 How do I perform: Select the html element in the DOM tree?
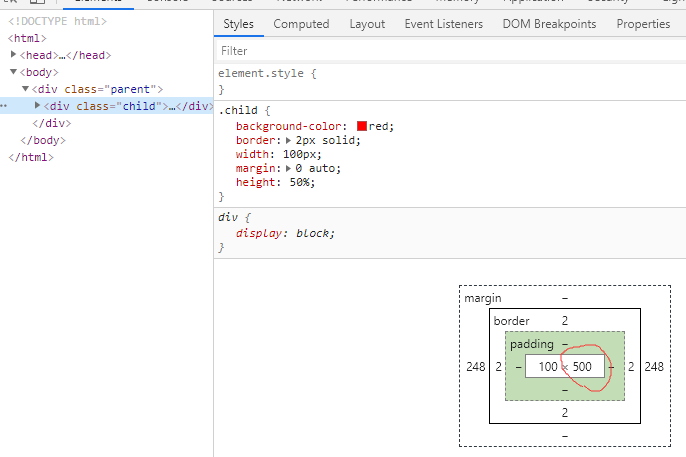click(26, 38)
